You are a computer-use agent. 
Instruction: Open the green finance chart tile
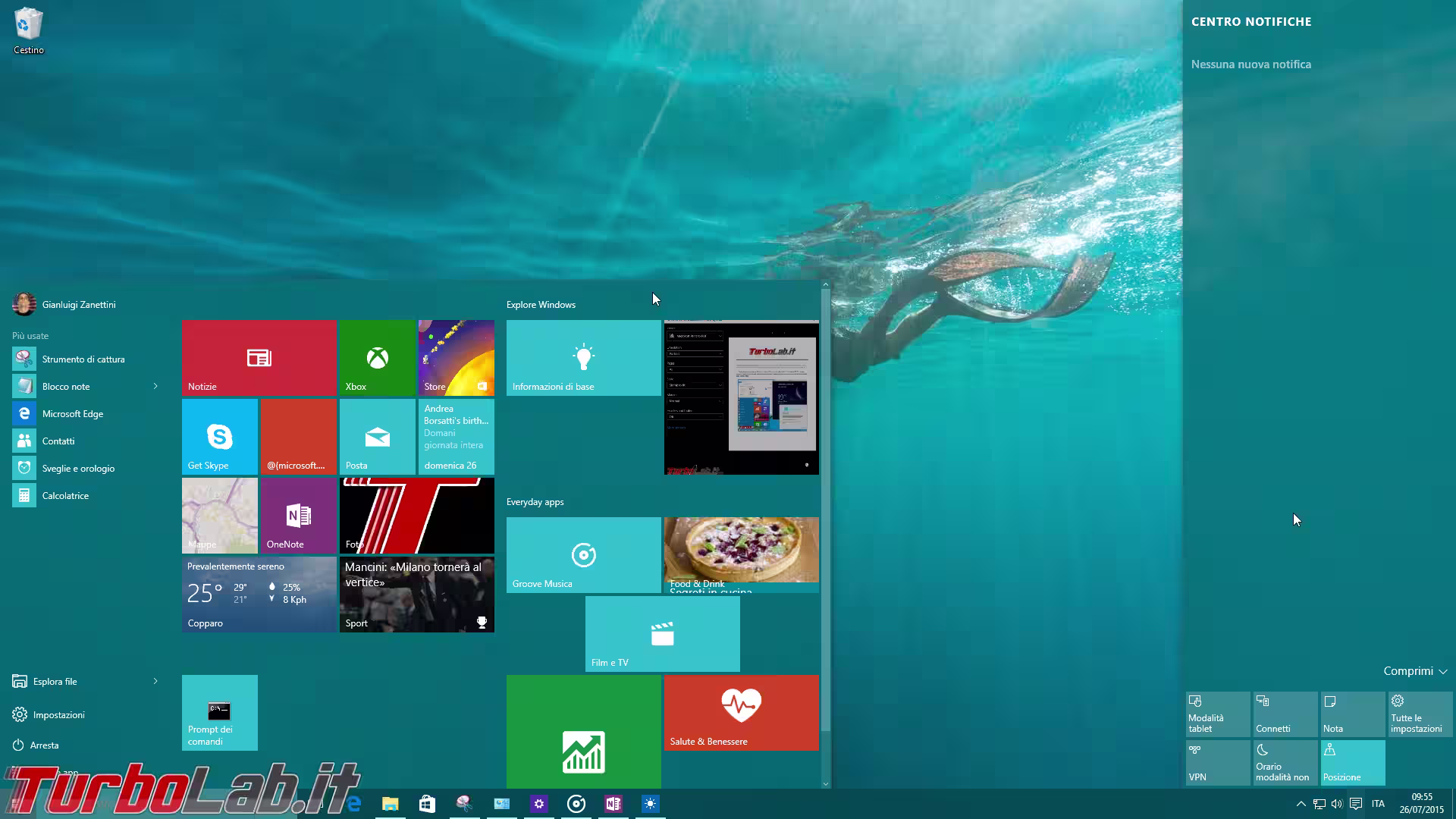point(583,732)
